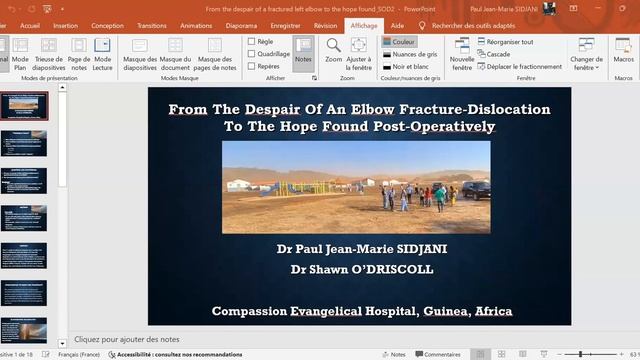Image resolution: width=640 pixels, height=360 pixels.
Task: Select the playground photo on slide
Action: (x=356, y=187)
